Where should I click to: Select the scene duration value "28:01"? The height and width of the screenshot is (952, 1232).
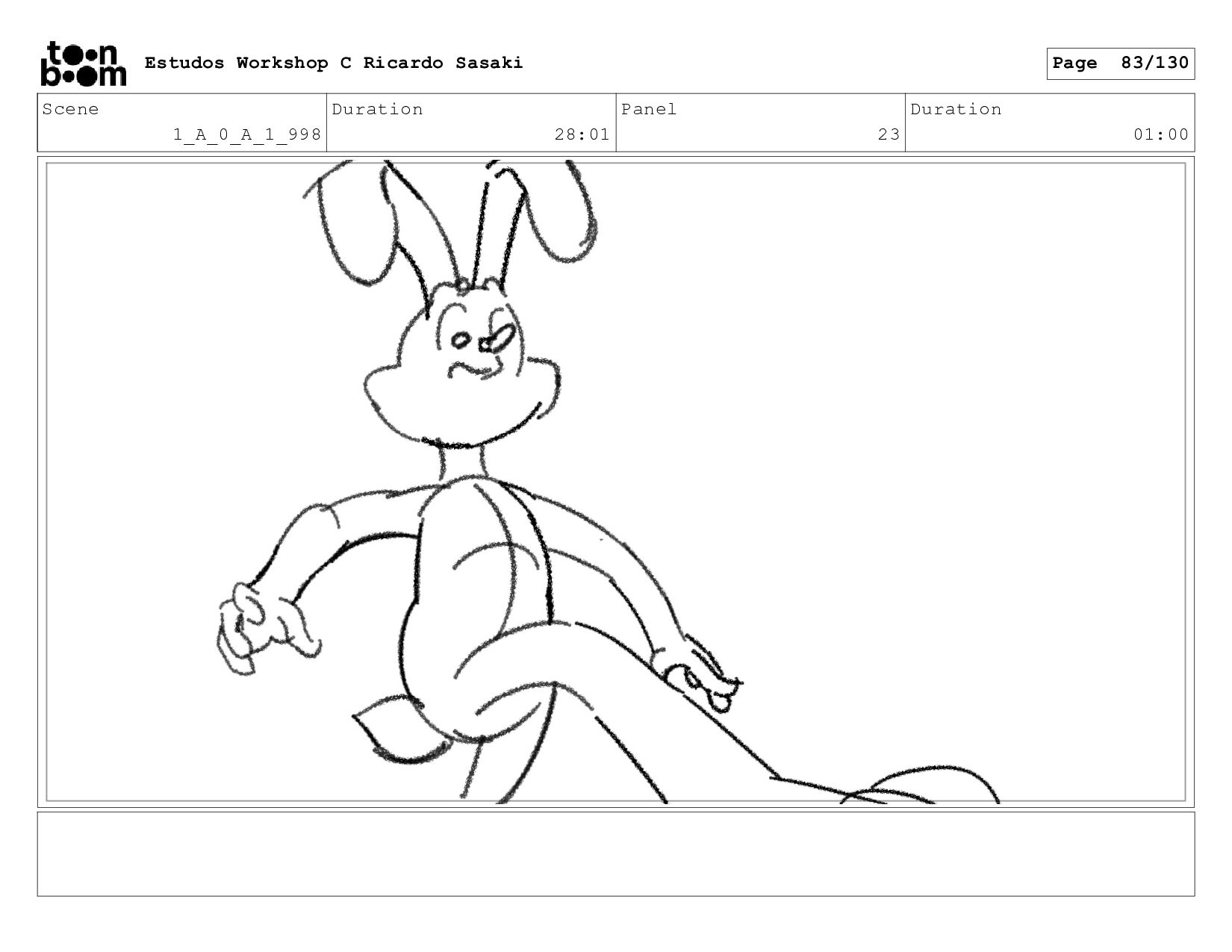(x=582, y=134)
